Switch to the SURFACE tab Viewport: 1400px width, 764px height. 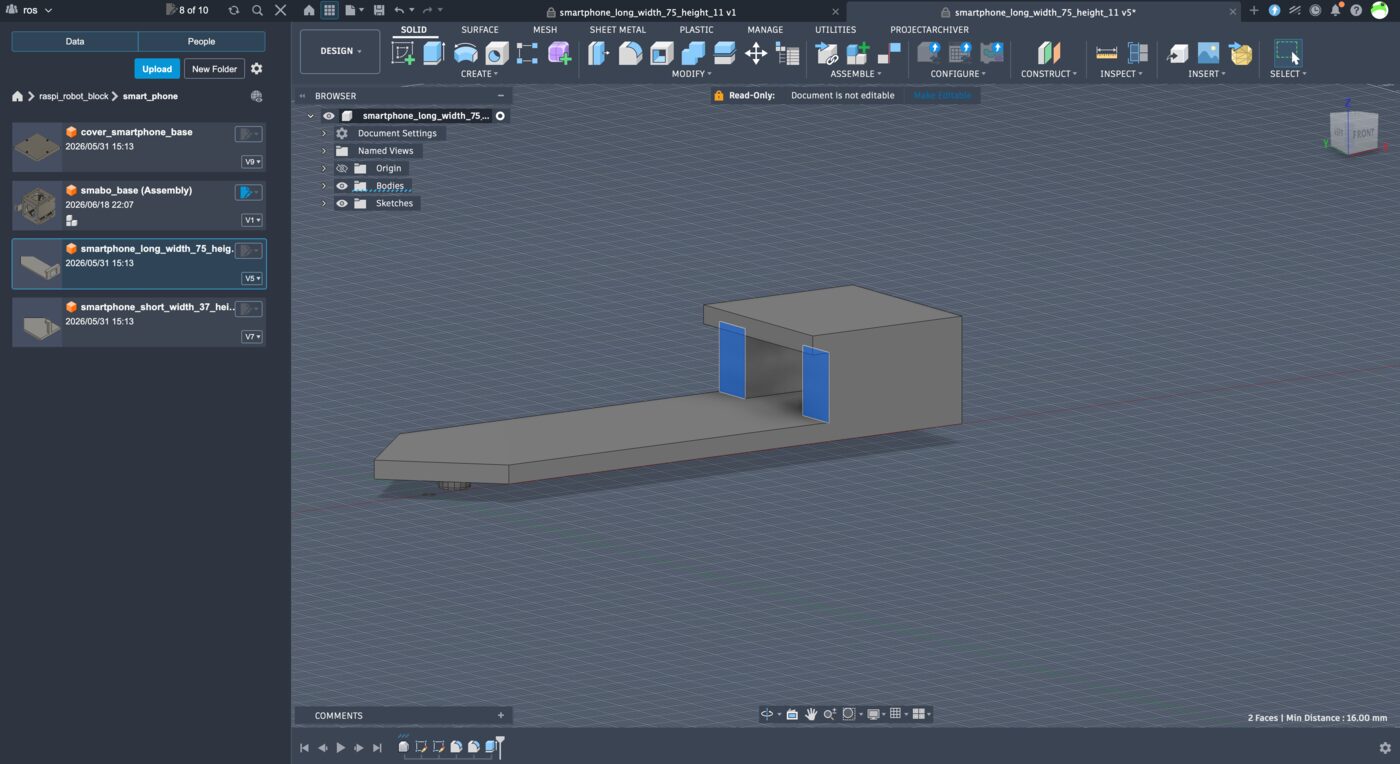tap(480, 30)
